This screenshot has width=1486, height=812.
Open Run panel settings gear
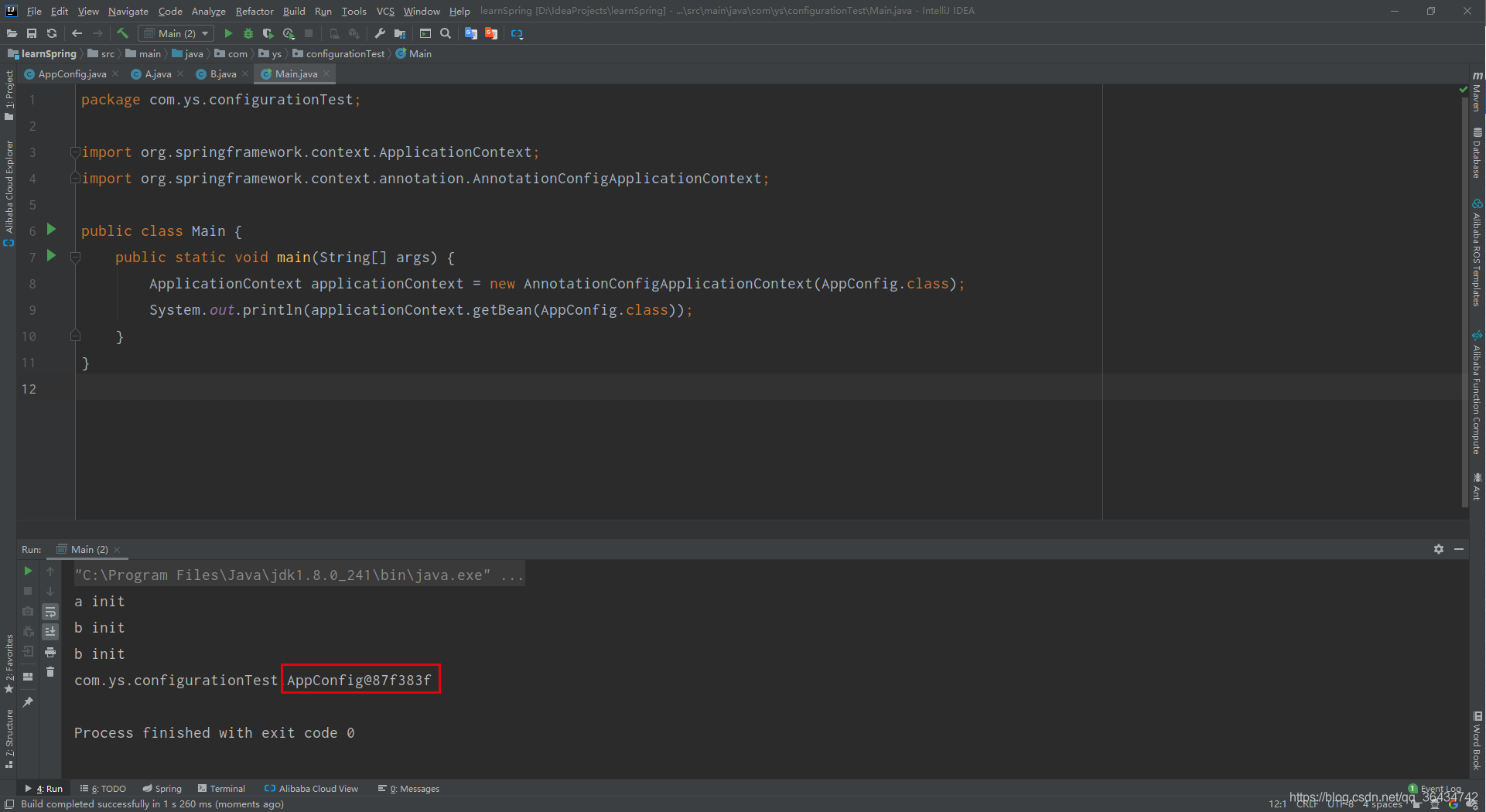(x=1439, y=549)
